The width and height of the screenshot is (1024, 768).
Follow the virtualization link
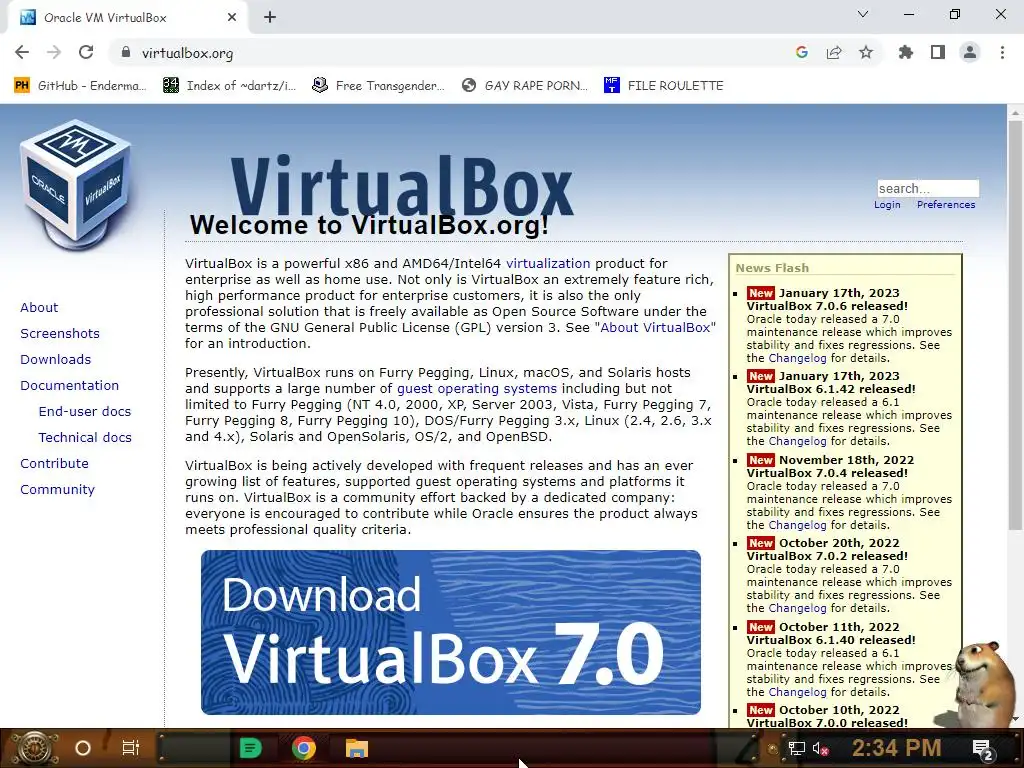548,264
